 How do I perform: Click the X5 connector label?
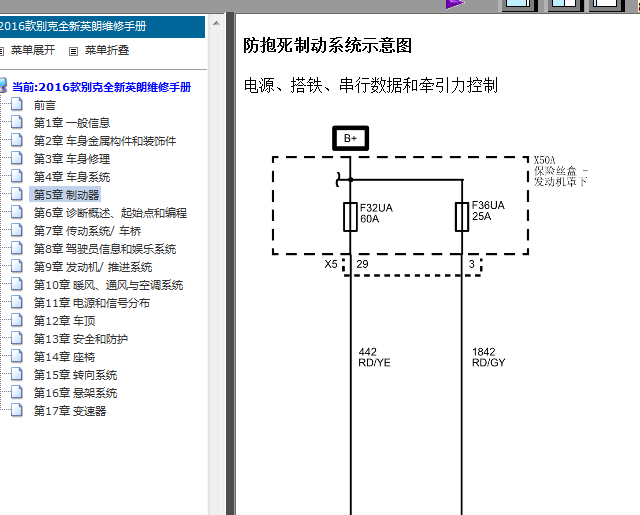click(331, 264)
